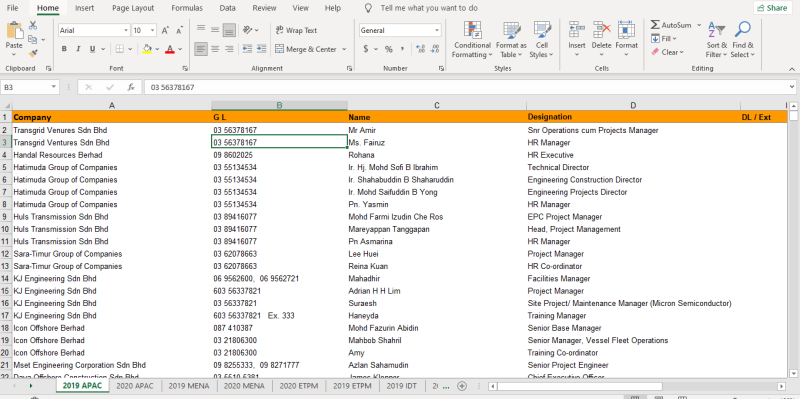Click AutoSum button
Image resolution: width=800 pixels, height=399 pixels.
click(671, 25)
